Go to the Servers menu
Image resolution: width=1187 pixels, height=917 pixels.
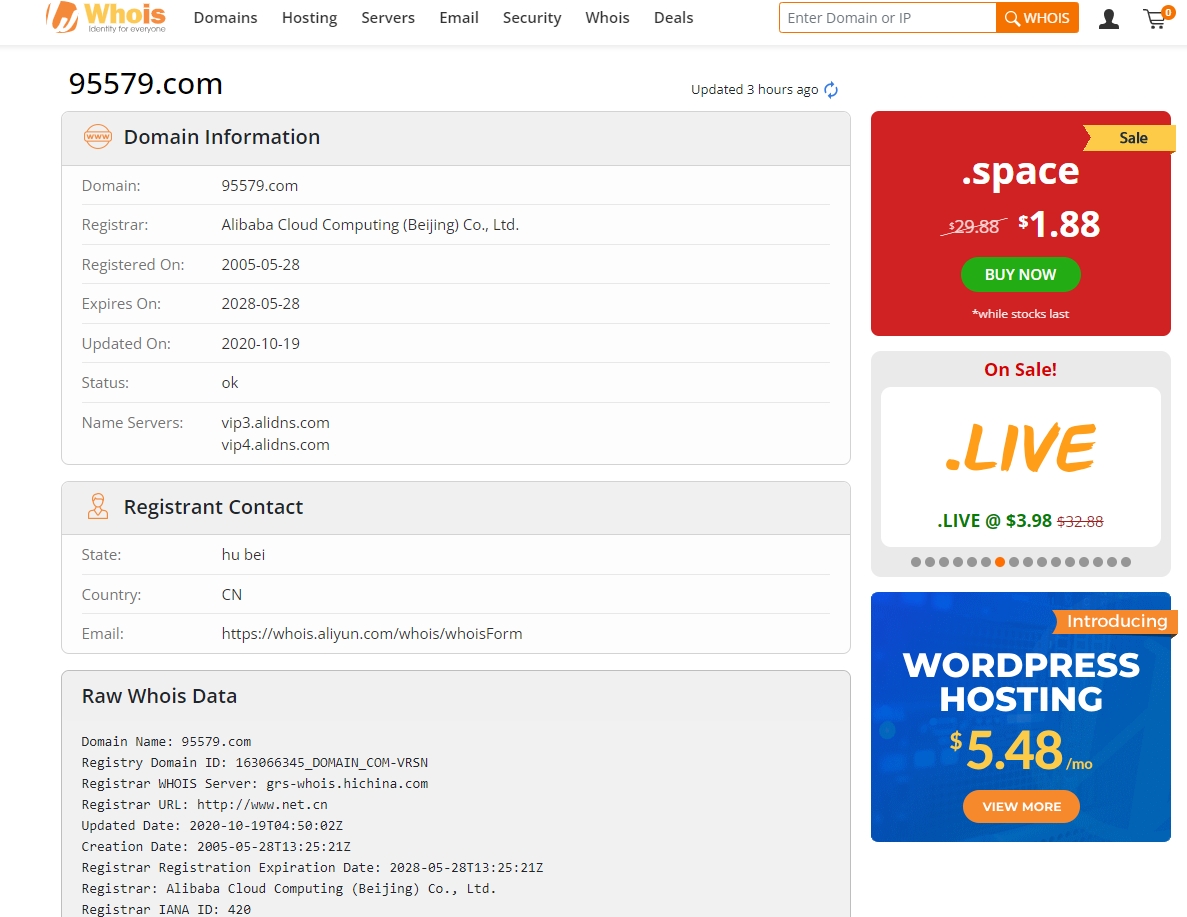[388, 18]
